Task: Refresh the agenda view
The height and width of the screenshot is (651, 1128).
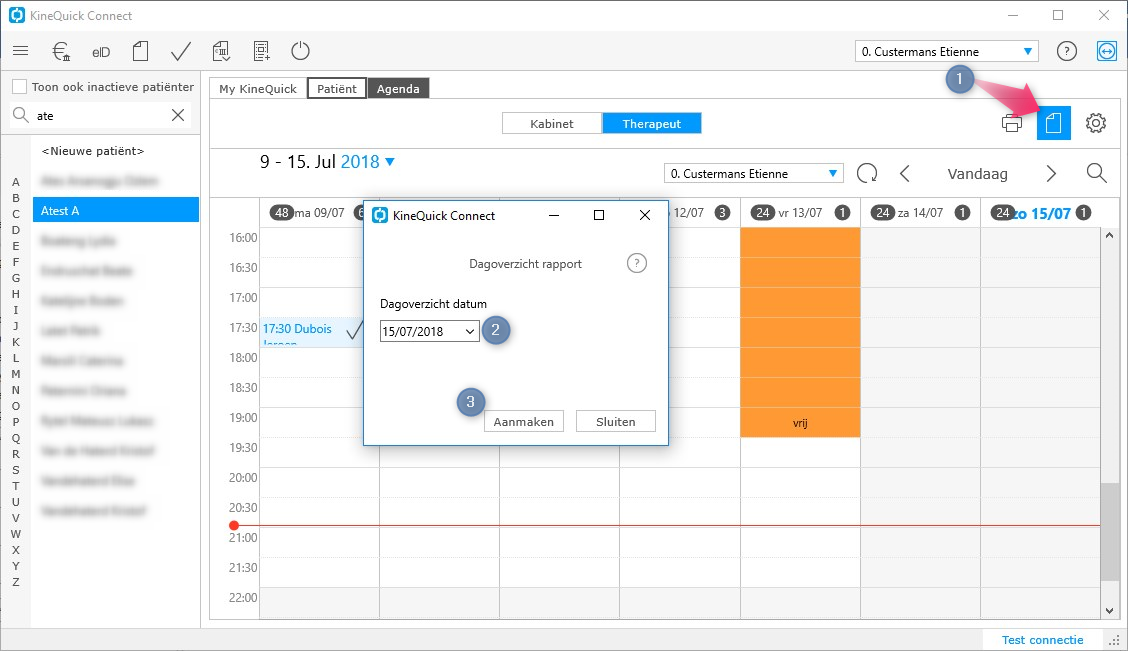Action: click(867, 173)
